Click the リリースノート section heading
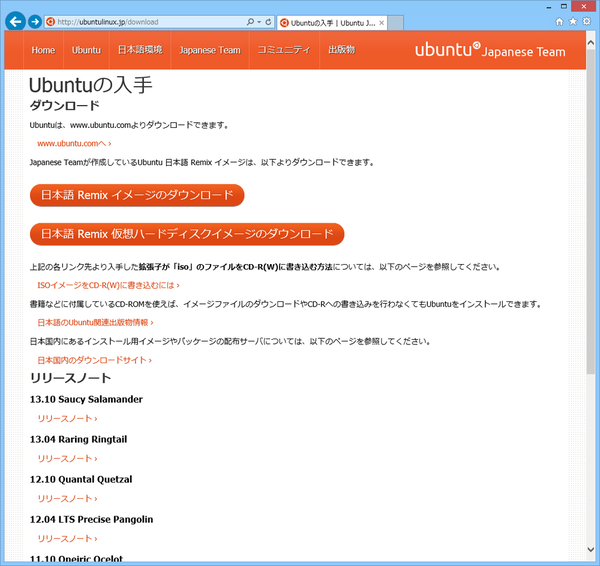The height and width of the screenshot is (566, 600). pos(70,378)
